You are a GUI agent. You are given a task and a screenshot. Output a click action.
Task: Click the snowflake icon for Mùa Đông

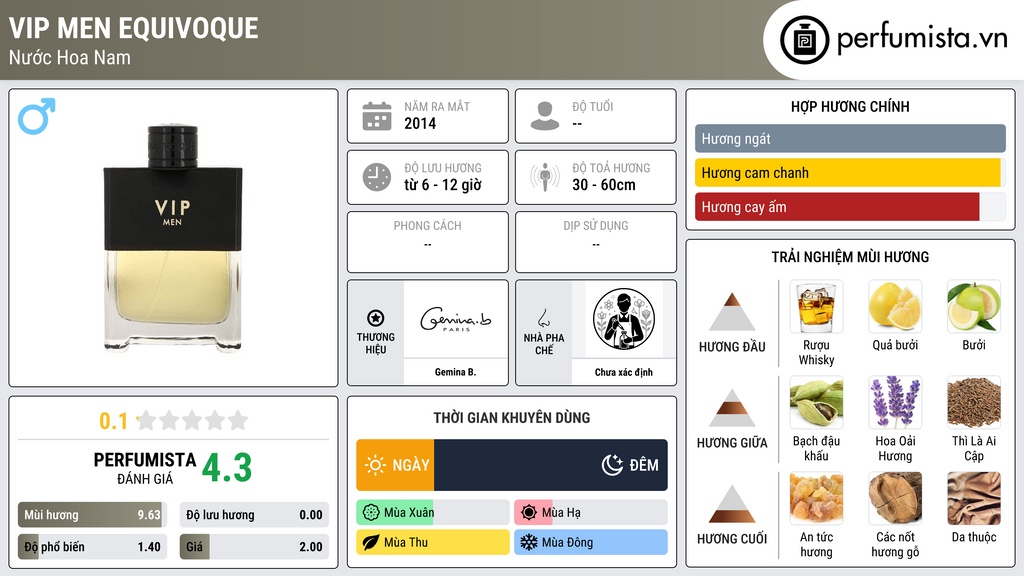coord(529,542)
